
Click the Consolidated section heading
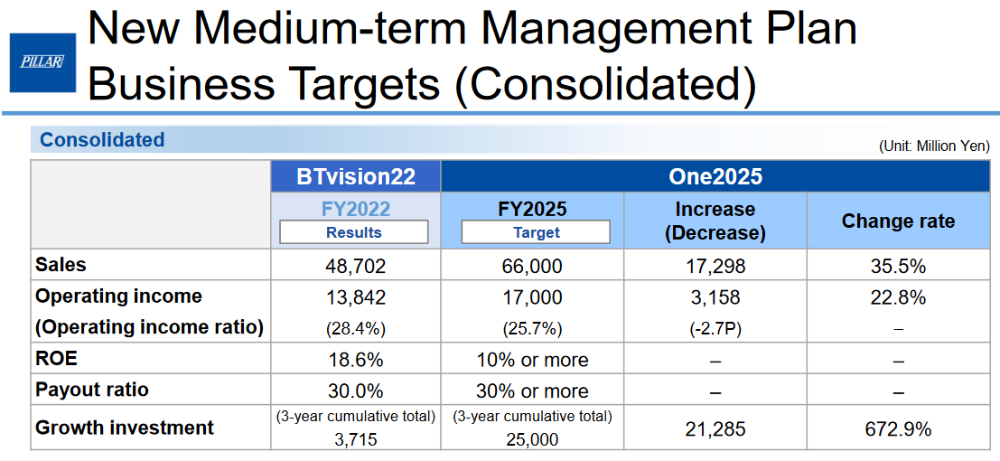102,140
